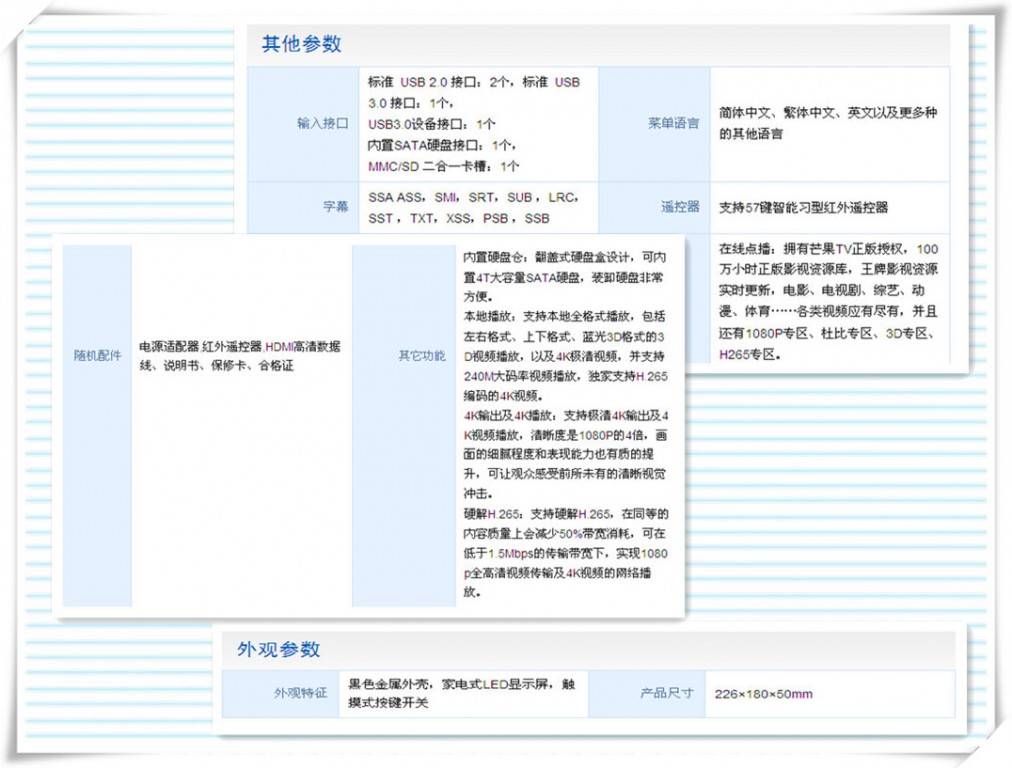
Task: Select the 226×180×50mm dimension value
Action: point(765,693)
